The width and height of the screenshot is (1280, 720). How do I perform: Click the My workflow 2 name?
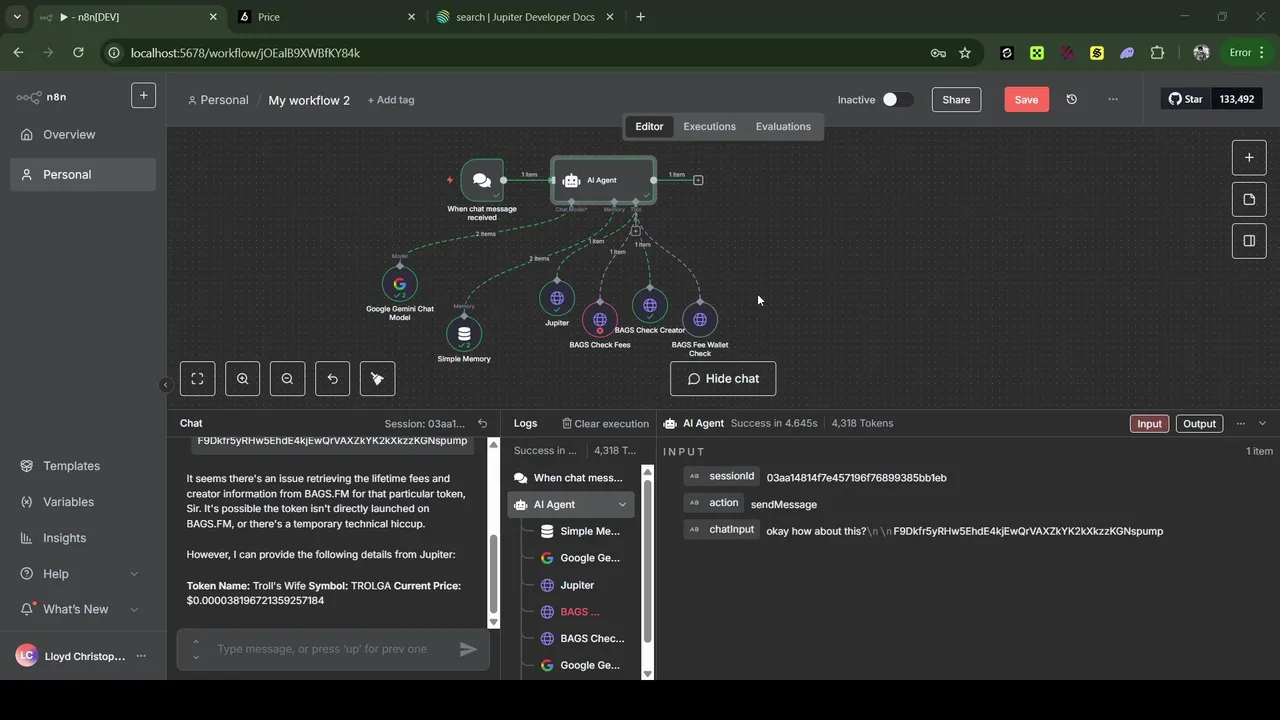point(309,100)
